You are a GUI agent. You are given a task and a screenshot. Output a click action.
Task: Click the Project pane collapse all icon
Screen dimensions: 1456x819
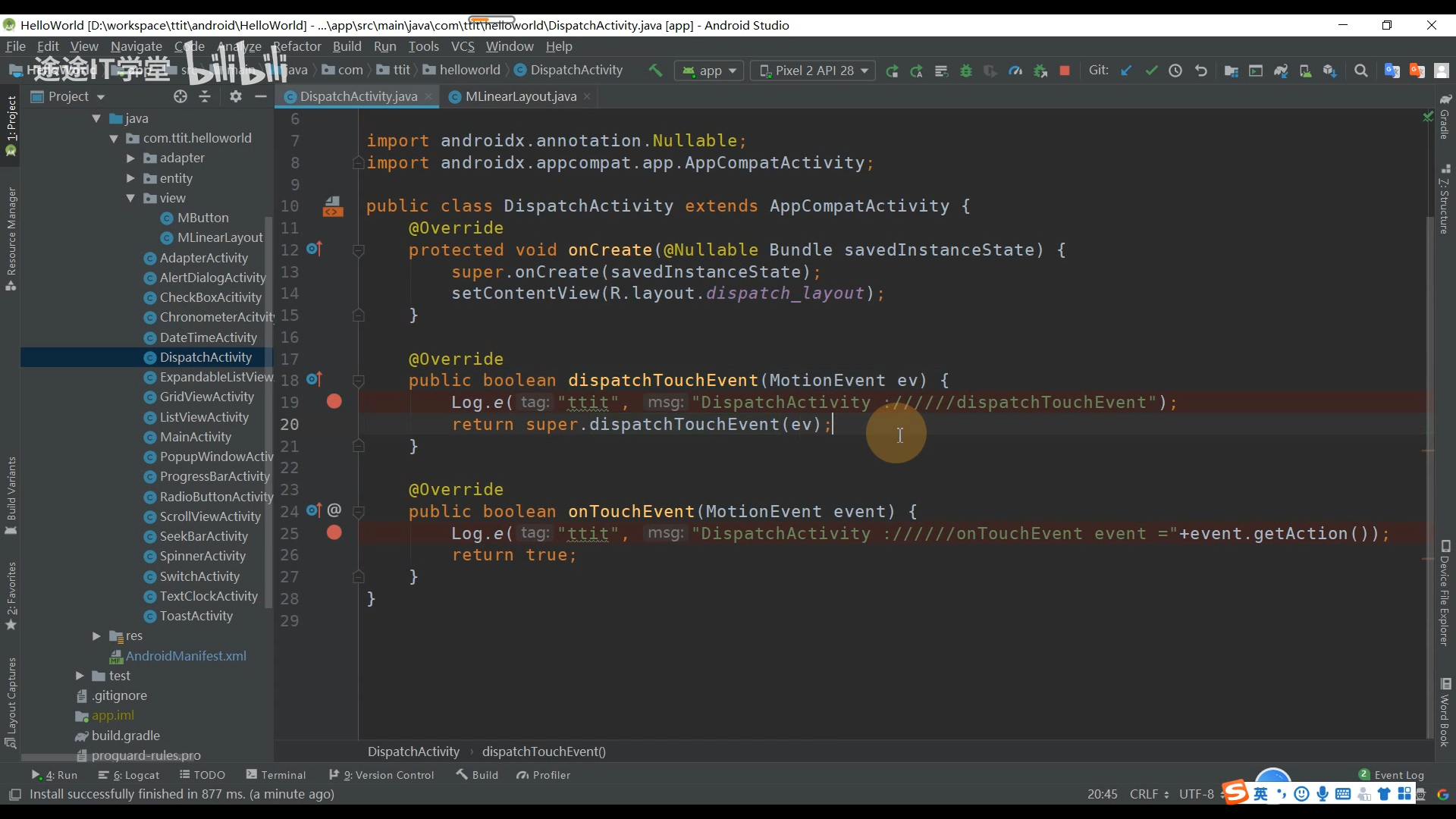205,96
